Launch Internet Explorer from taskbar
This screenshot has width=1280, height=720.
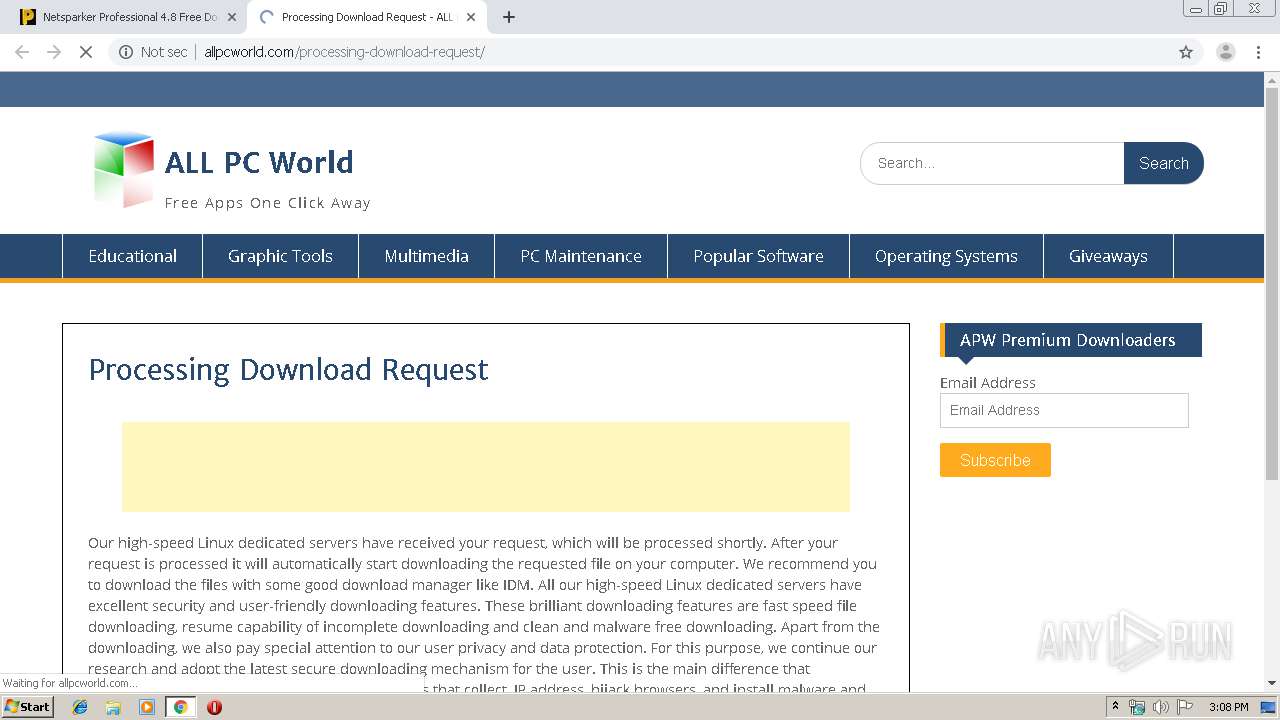pyautogui.click(x=80, y=707)
